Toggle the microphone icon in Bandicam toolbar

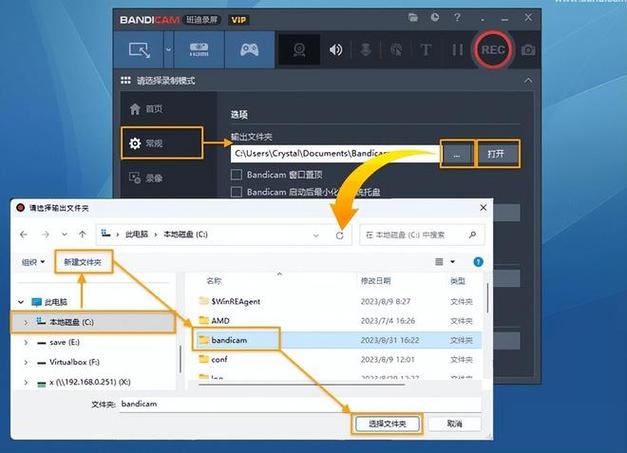point(365,50)
